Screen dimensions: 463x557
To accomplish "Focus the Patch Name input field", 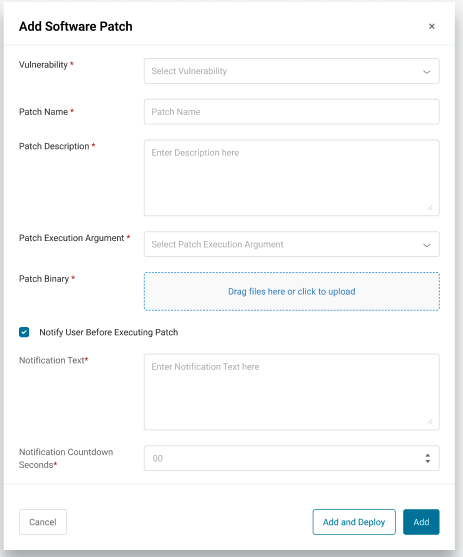I will 291,112.
